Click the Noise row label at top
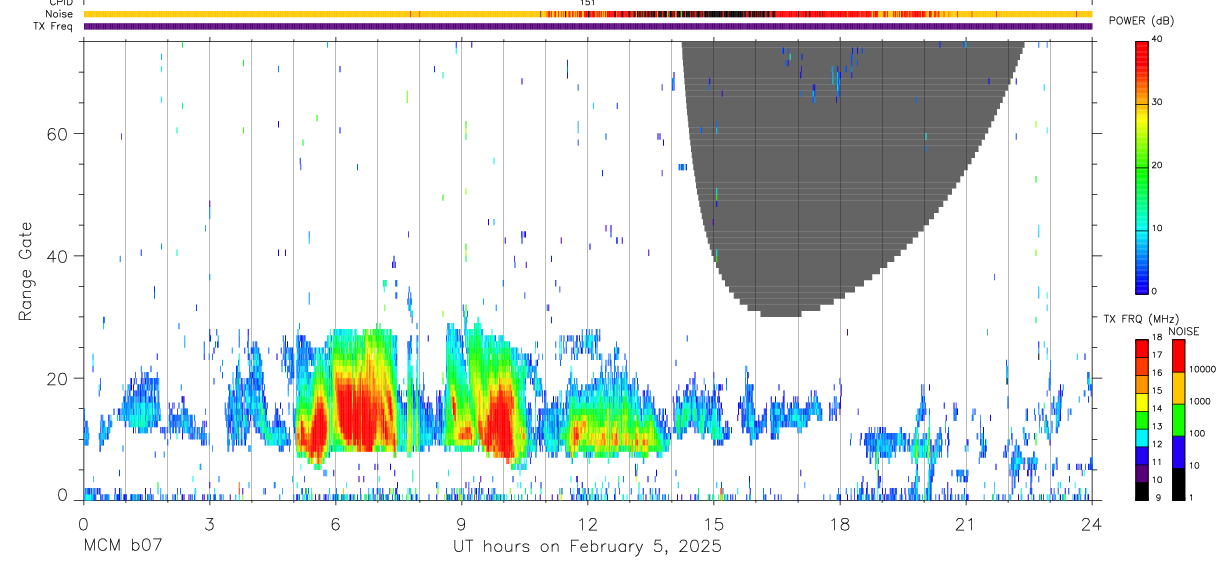Screen dimensions: 1228x567 tap(60, 14)
